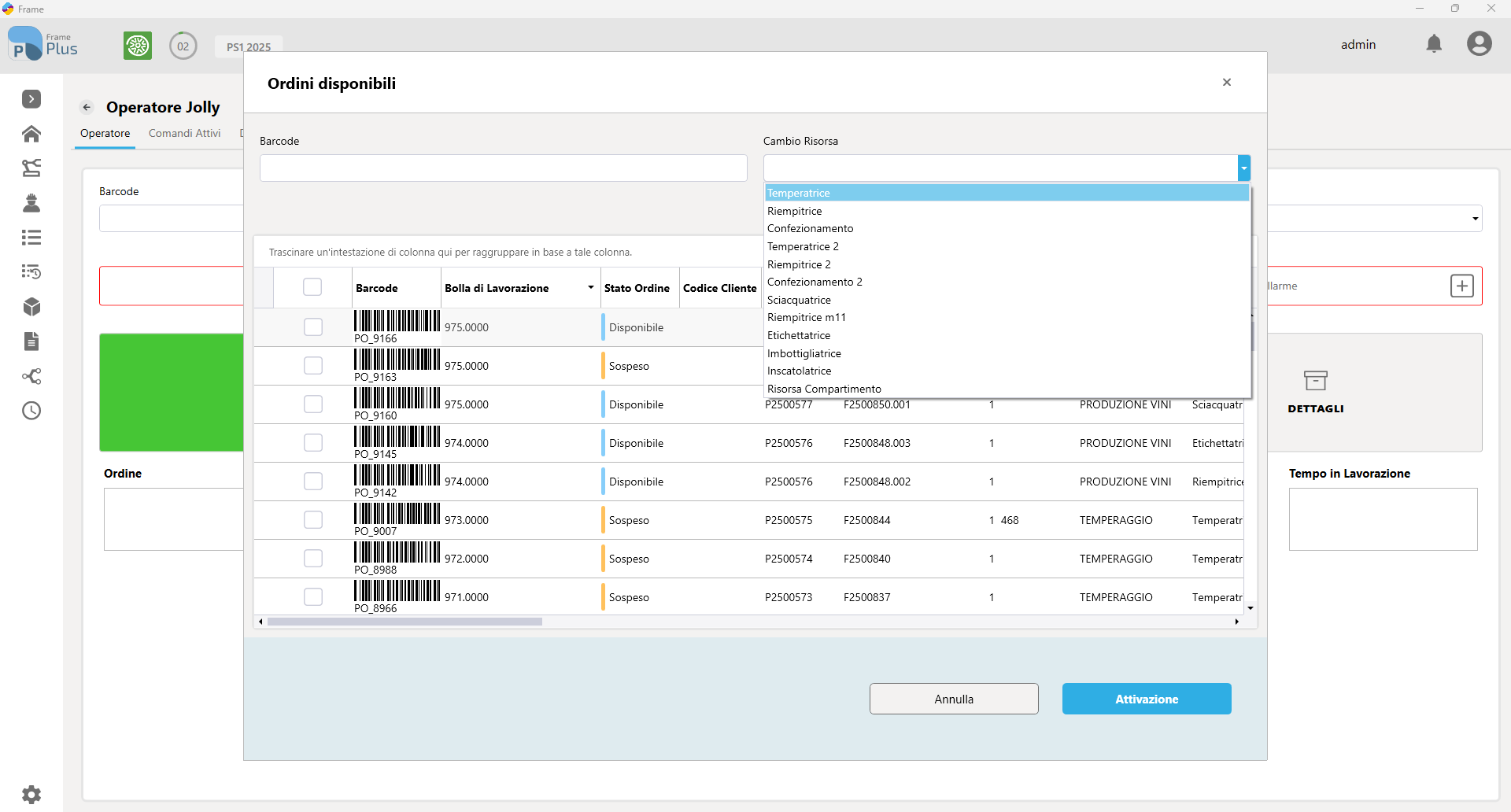Switch to Operatore tab

(105, 133)
